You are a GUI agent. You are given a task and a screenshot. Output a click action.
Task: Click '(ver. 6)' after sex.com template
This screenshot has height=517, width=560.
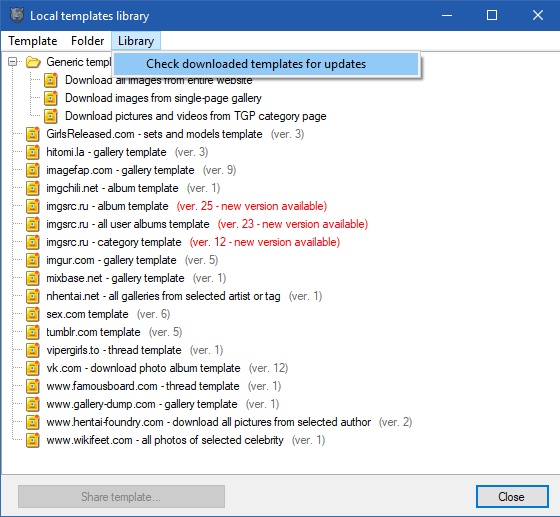coord(153,314)
